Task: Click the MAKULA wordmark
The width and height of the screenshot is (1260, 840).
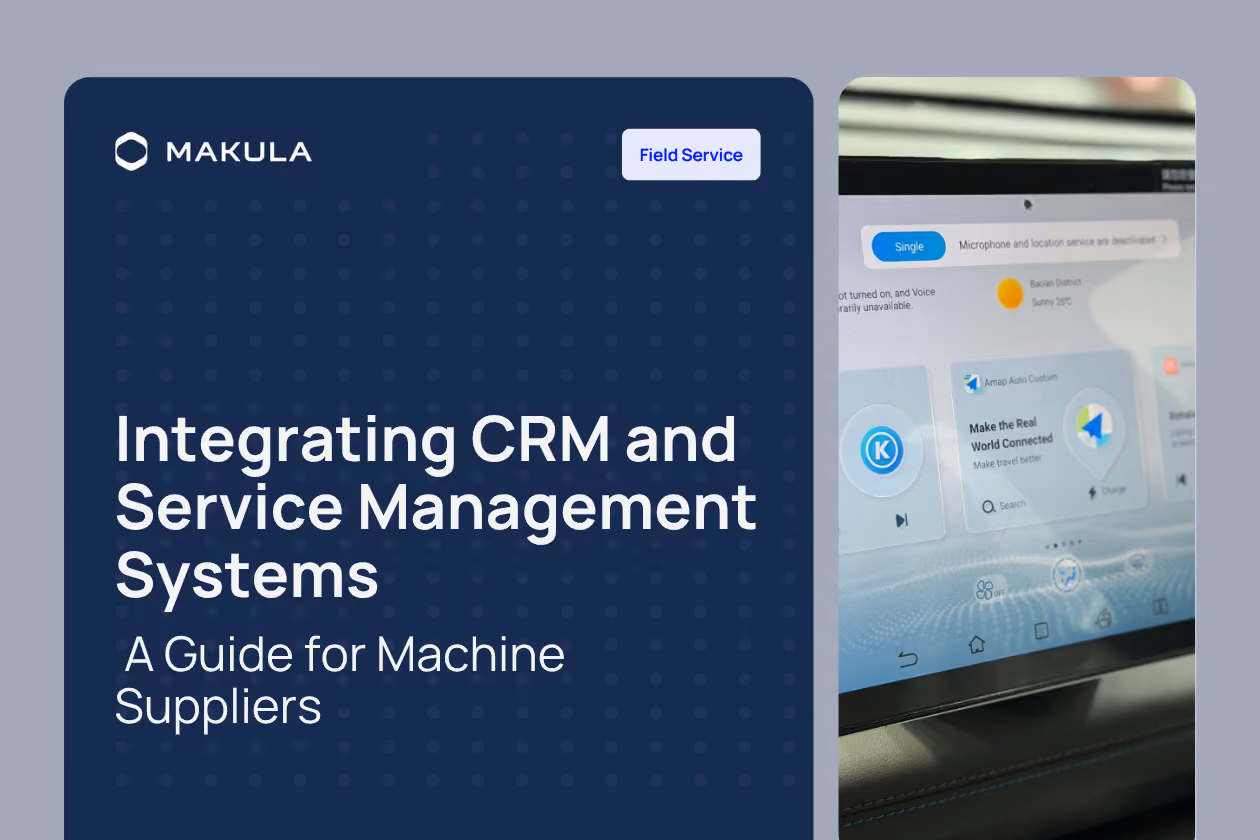Action: [x=238, y=152]
